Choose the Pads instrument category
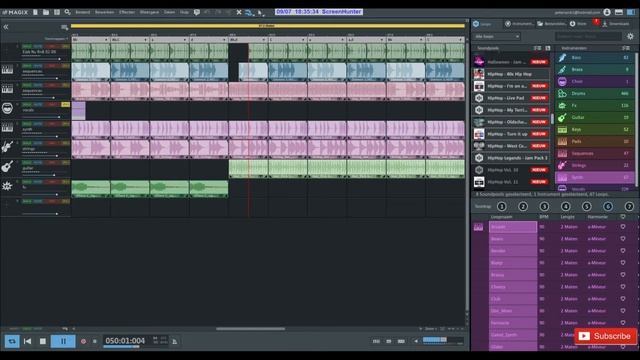 click(x=595, y=141)
